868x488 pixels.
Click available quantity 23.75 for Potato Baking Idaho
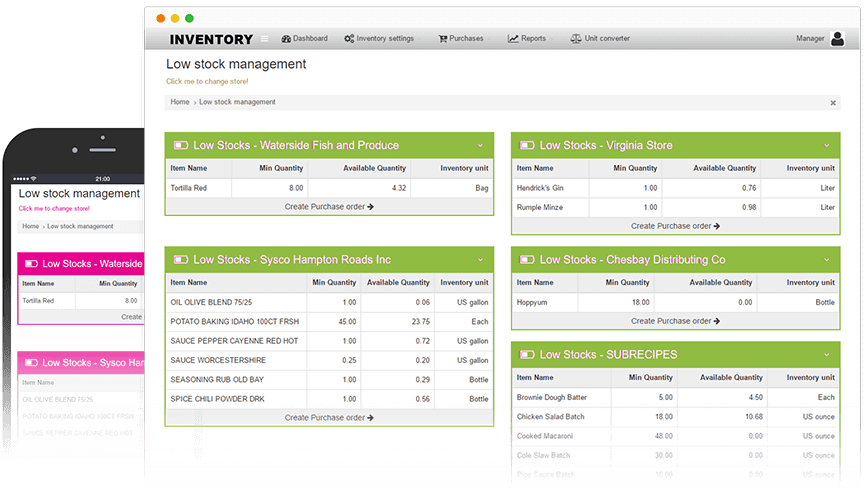point(421,321)
